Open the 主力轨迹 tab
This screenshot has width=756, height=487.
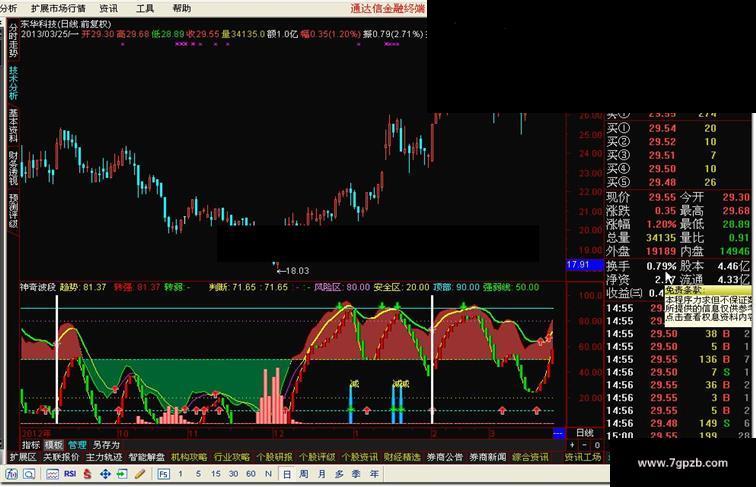point(104,457)
